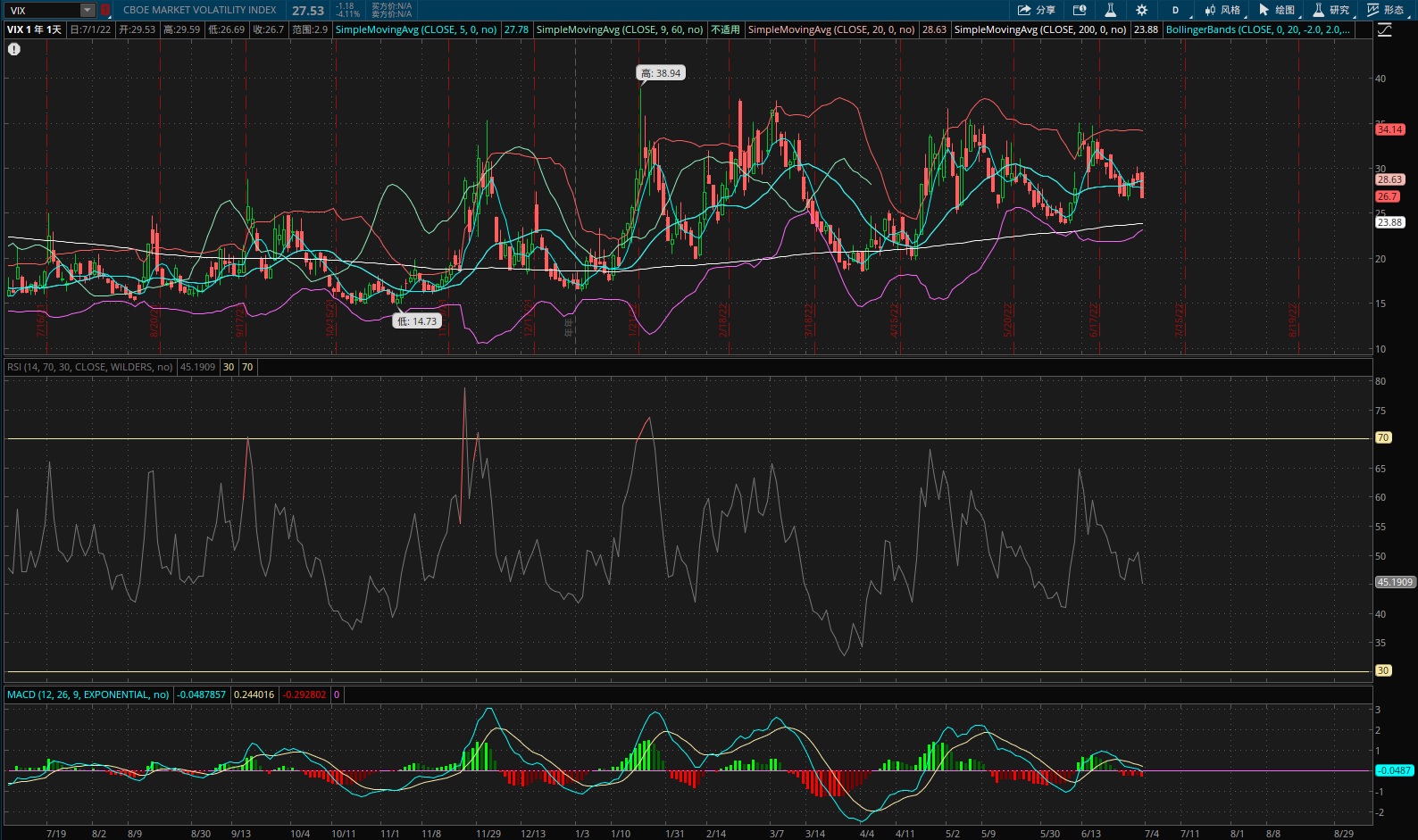Image resolution: width=1418 pixels, height=840 pixels.
Task: Click the 分享 share button
Action: [x=1037, y=10]
